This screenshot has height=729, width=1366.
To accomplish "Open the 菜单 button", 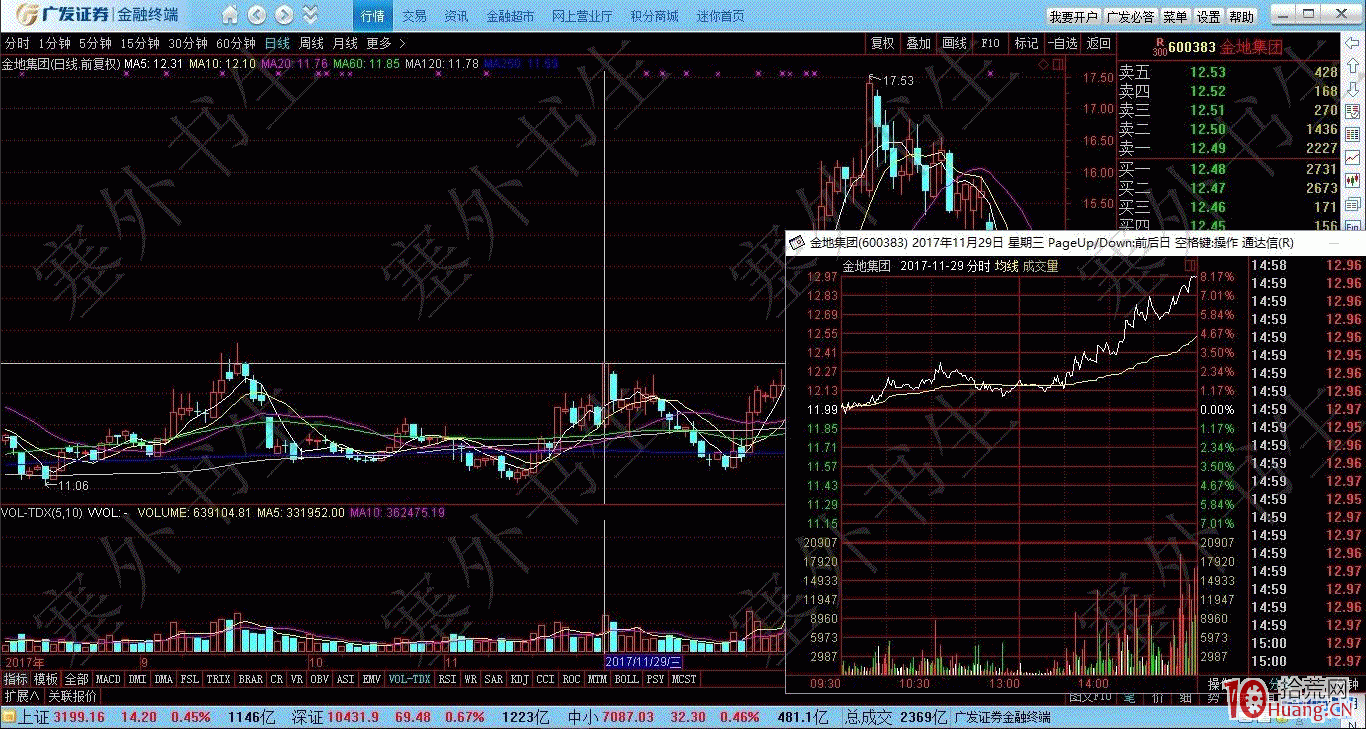I will pyautogui.click(x=1176, y=17).
